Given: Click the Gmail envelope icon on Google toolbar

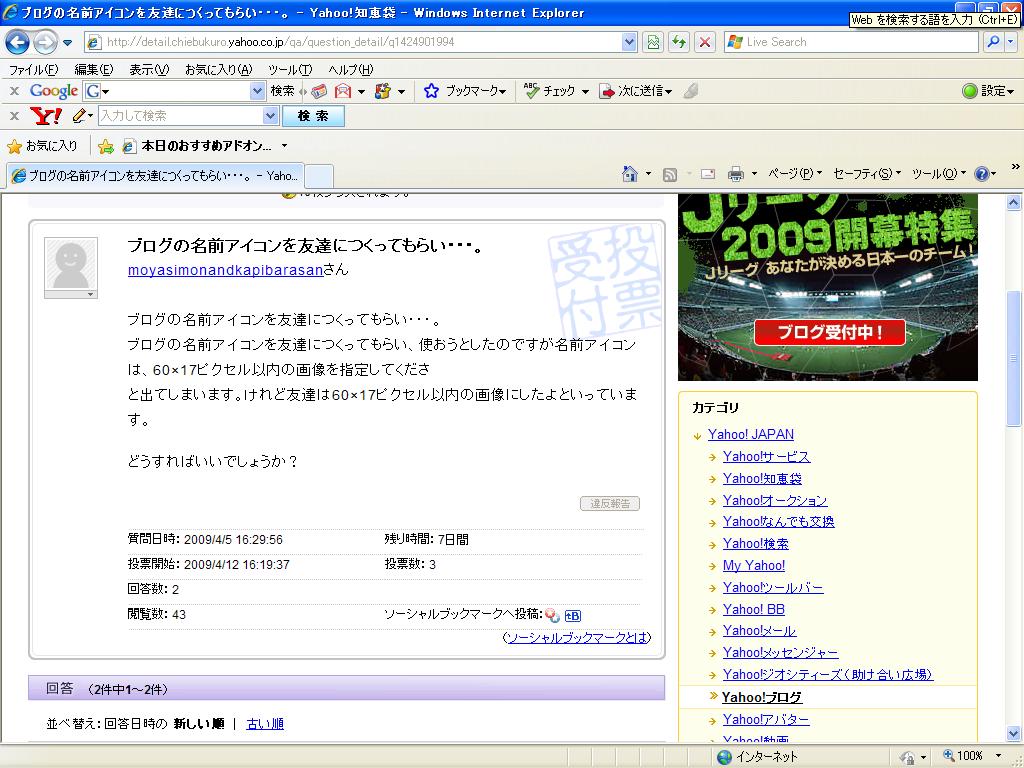Looking at the screenshot, I should pos(343,91).
